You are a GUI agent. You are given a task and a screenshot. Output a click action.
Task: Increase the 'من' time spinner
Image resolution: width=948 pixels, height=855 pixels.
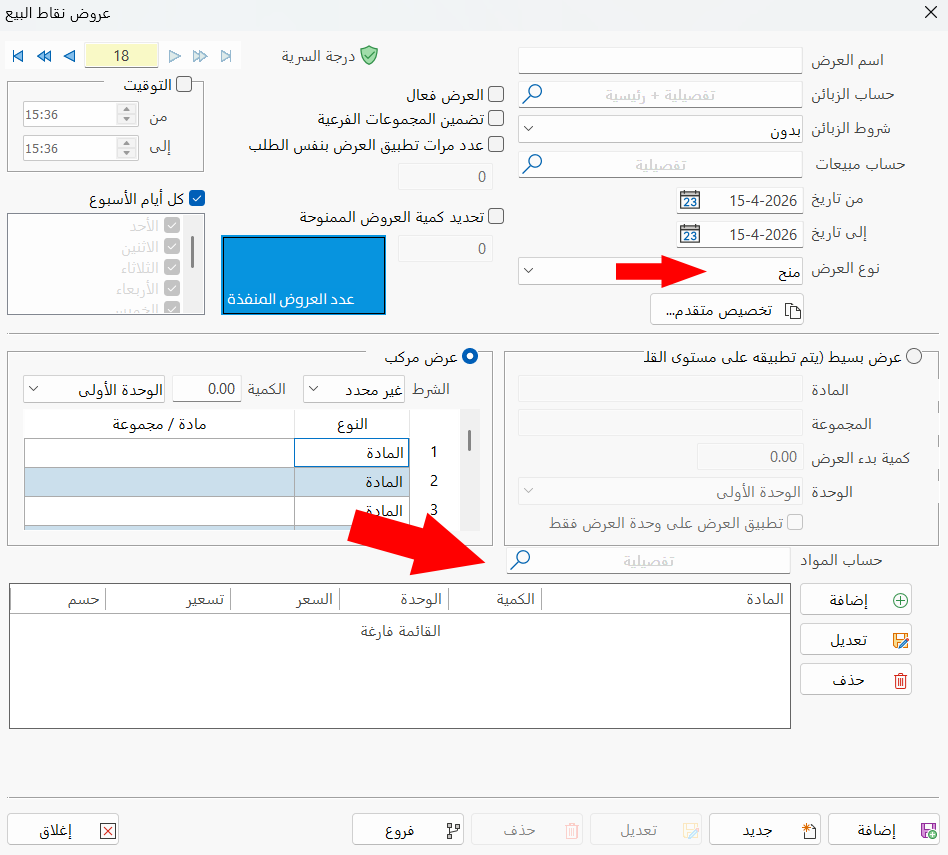pos(126,109)
